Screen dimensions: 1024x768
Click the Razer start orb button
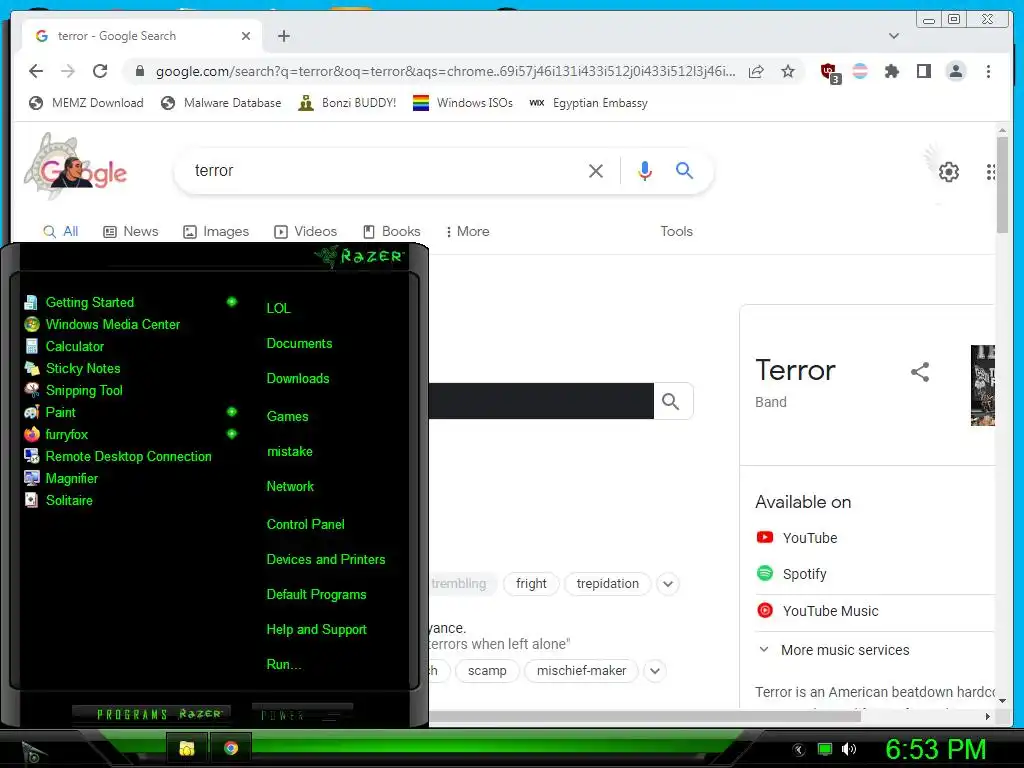(x=33, y=752)
